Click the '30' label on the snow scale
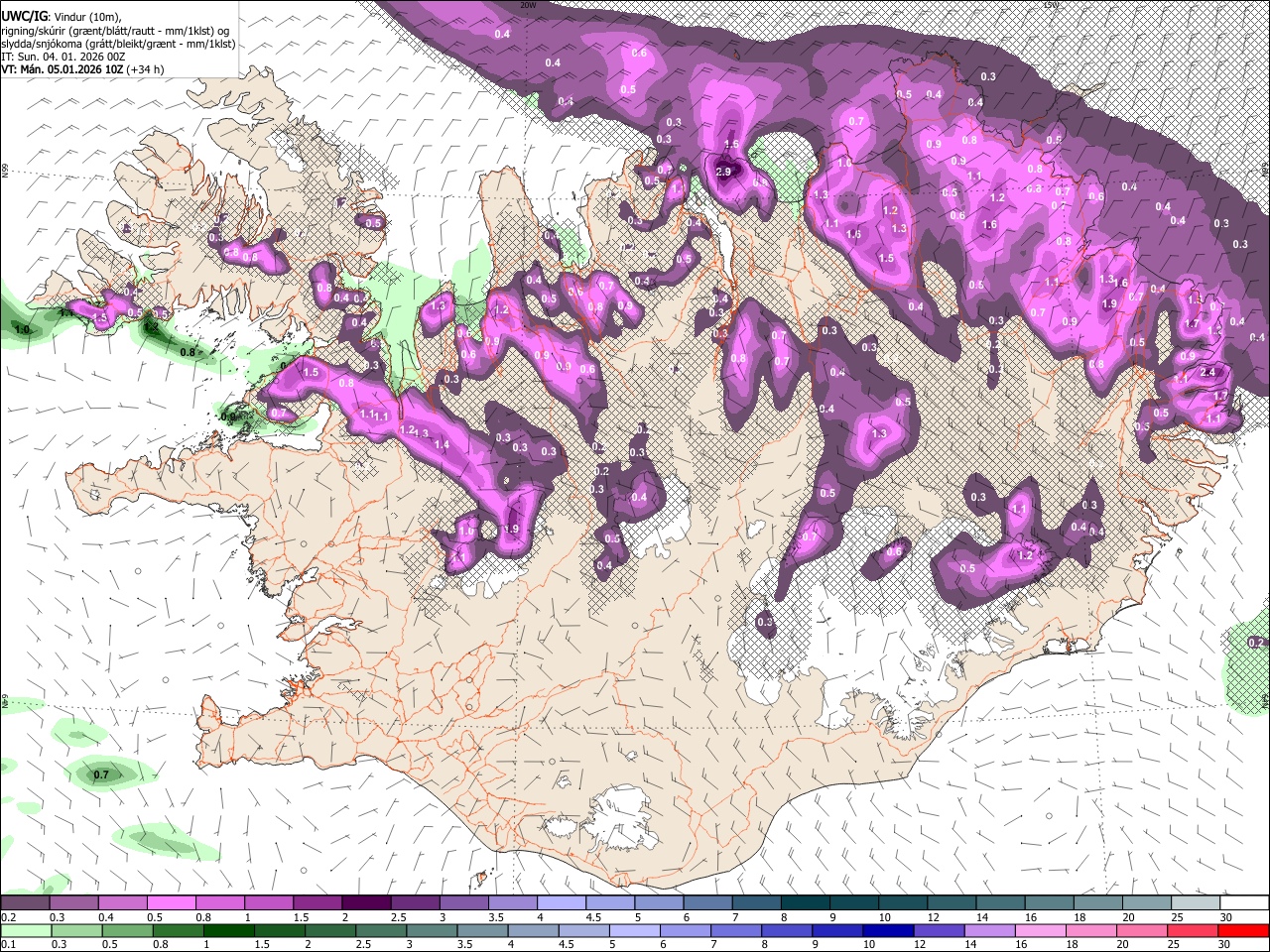This screenshot has width=1270, height=952. tap(1226, 917)
